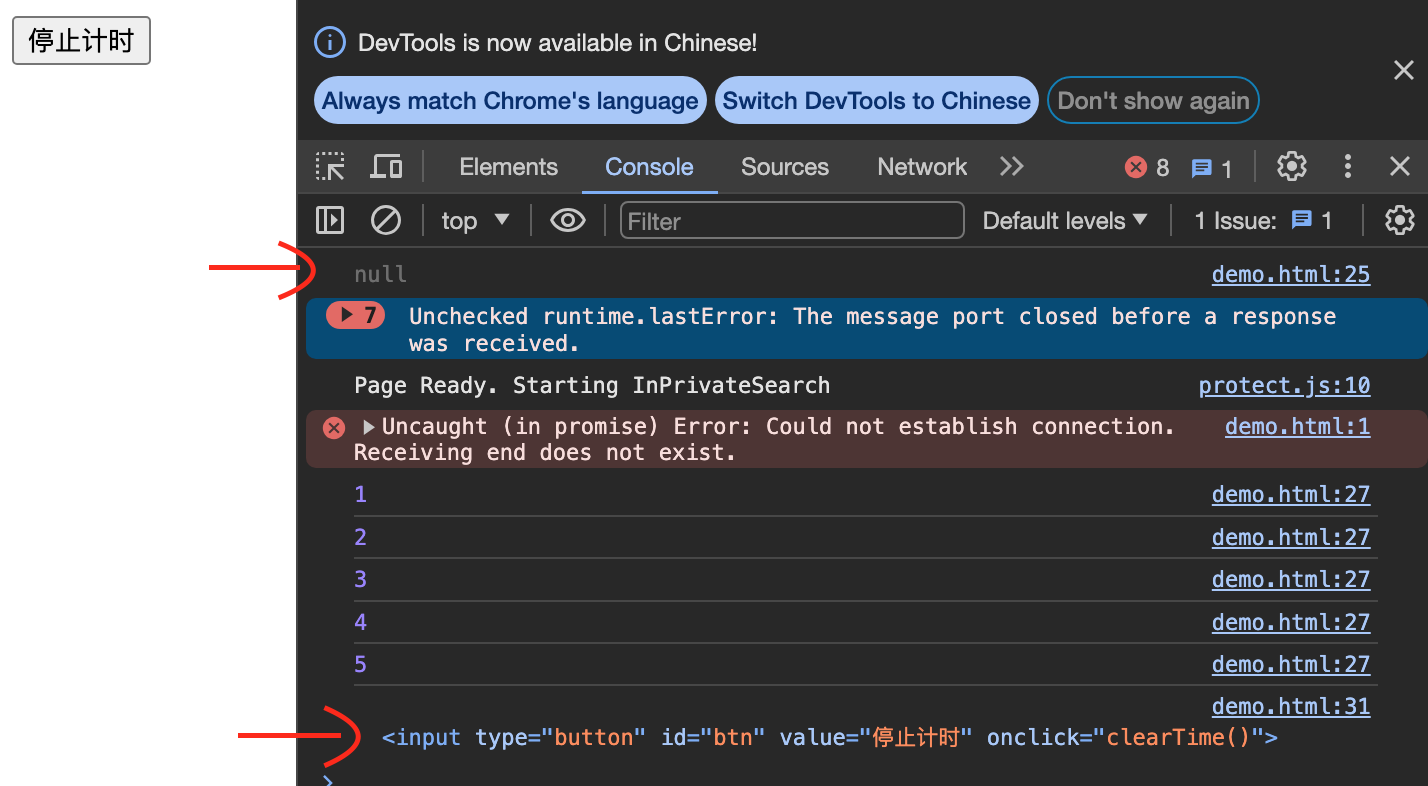
Task: Dismiss the language notification bar
Action: click(x=1404, y=70)
